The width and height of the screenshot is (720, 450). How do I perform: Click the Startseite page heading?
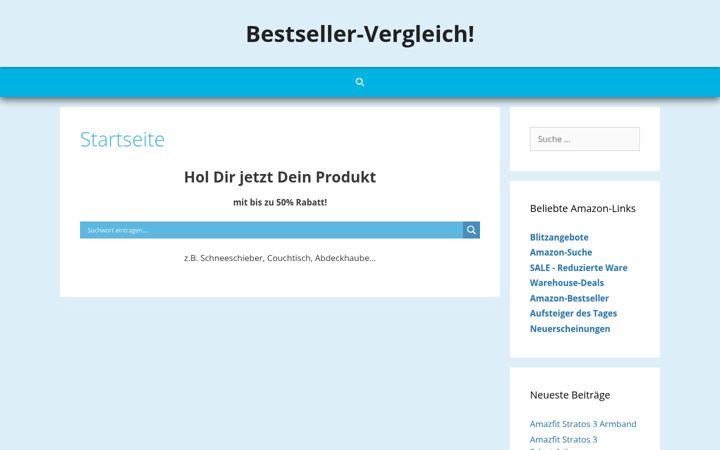tap(122, 139)
